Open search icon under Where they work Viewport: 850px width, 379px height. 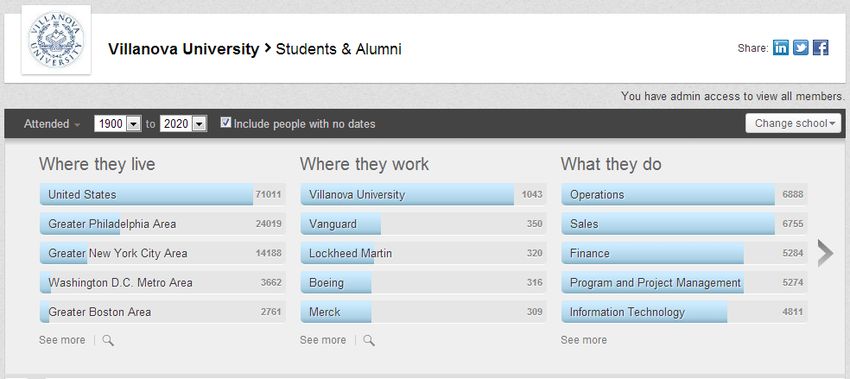369,341
